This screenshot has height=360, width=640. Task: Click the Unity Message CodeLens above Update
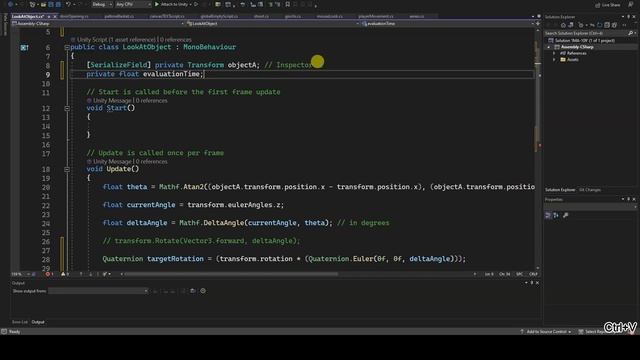point(112,162)
